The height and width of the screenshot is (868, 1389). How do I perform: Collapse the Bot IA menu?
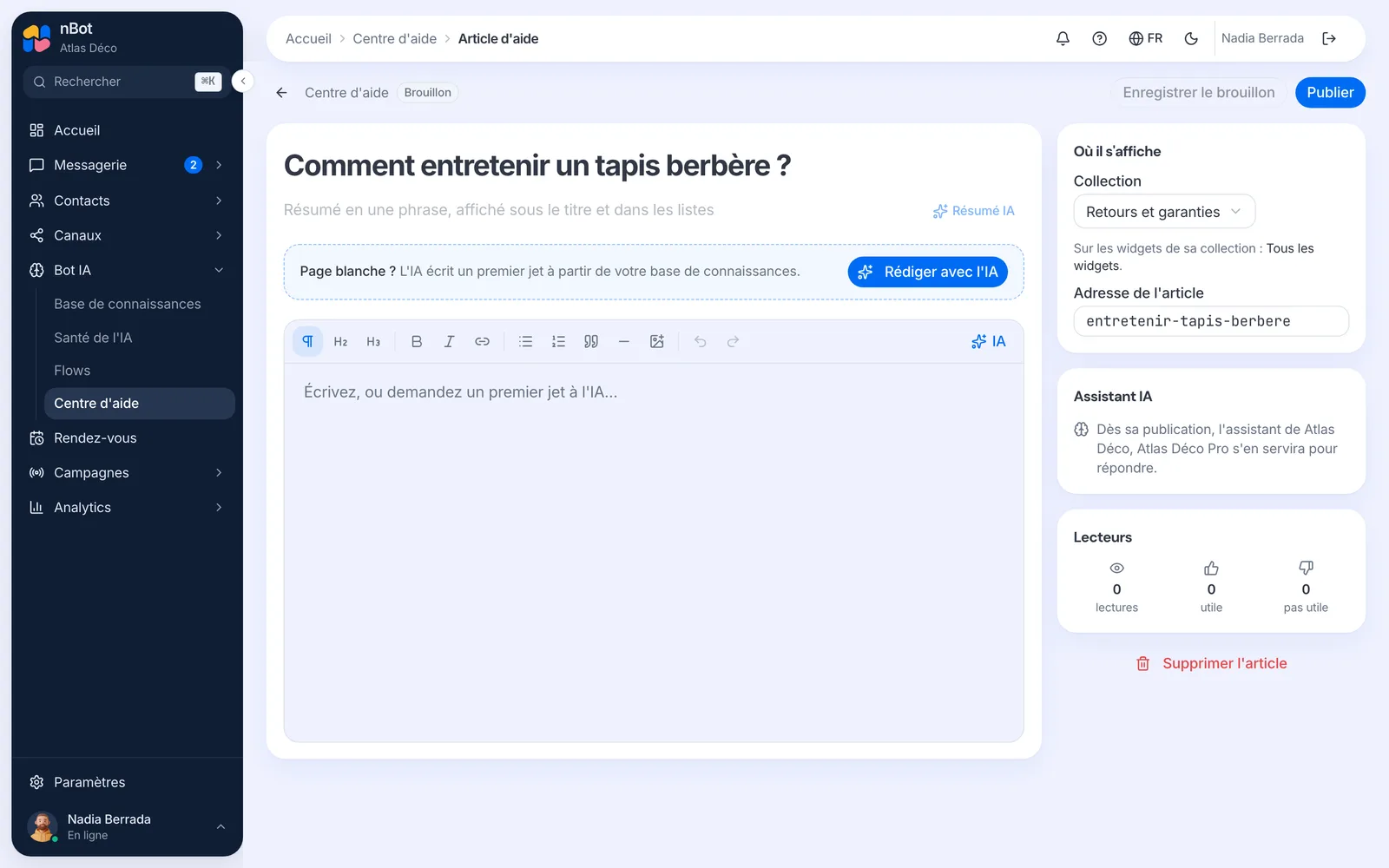point(219,270)
